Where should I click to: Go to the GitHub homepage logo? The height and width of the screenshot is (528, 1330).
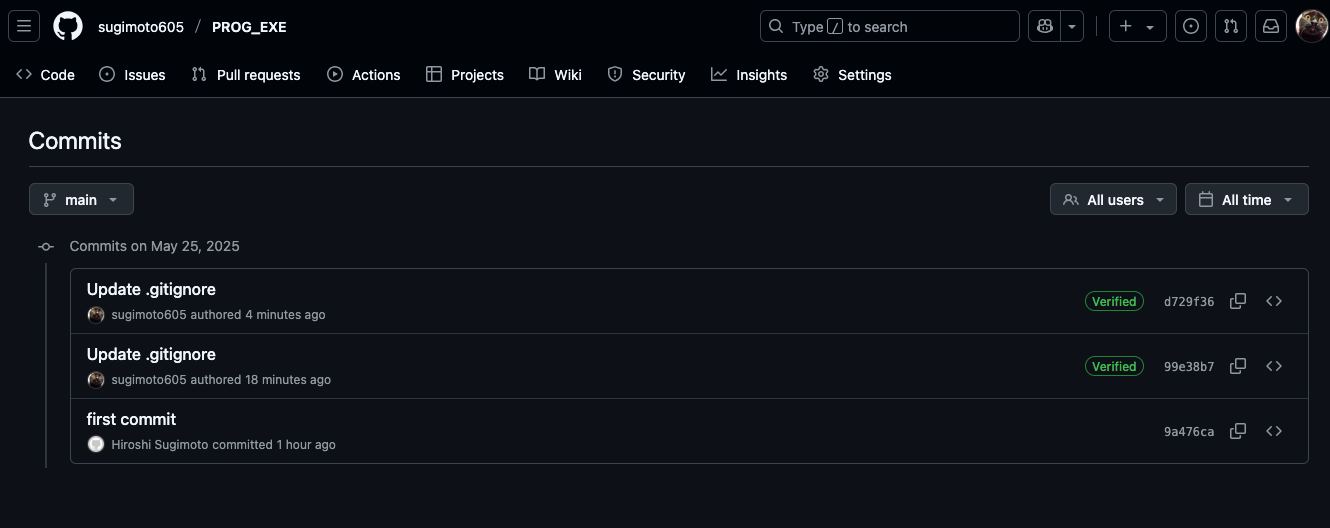tap(68, 27)
